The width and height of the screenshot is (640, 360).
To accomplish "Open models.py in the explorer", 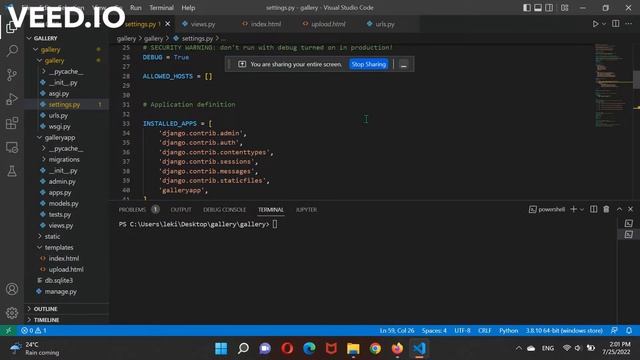I will pyautogui.click(x=63, y=203).
